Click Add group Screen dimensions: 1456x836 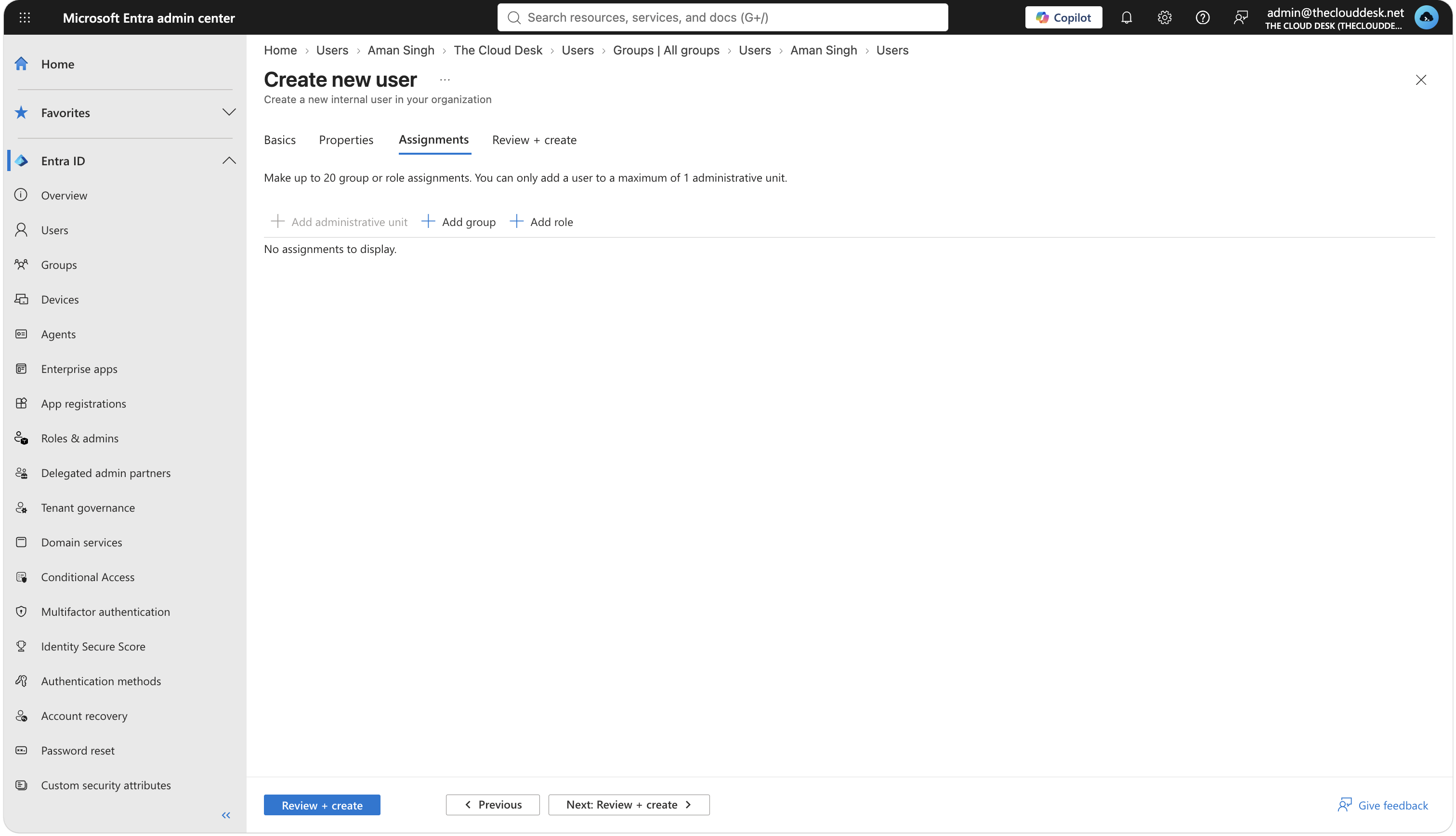click(459, 222)
